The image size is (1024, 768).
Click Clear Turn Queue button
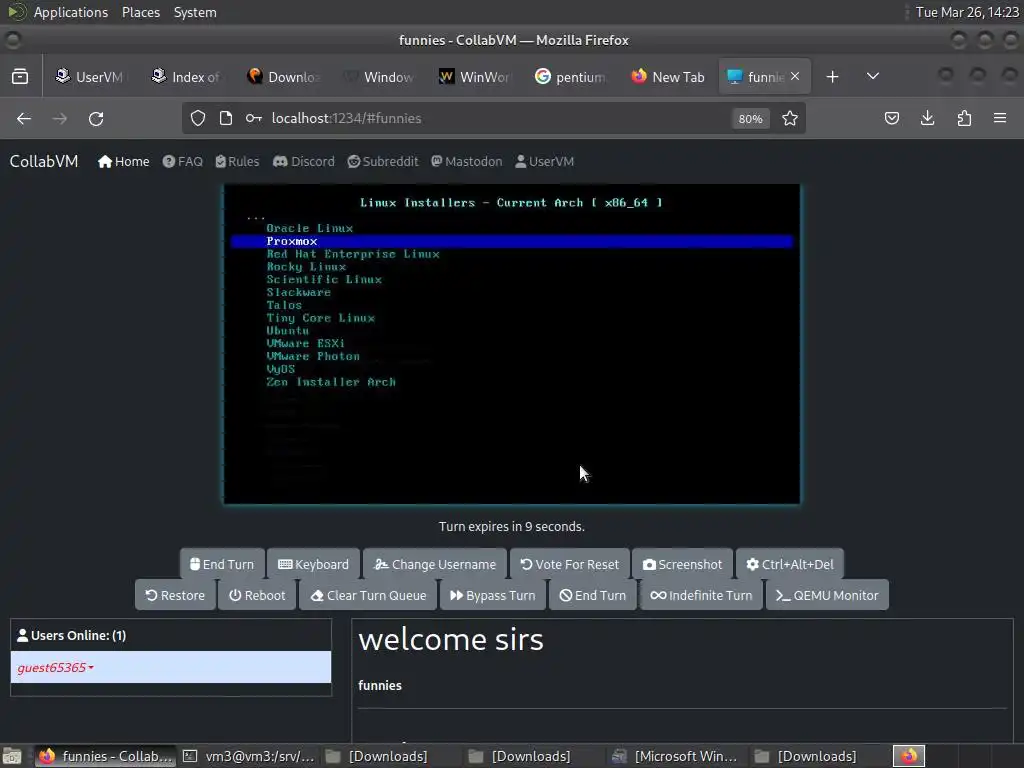(368, 595)
